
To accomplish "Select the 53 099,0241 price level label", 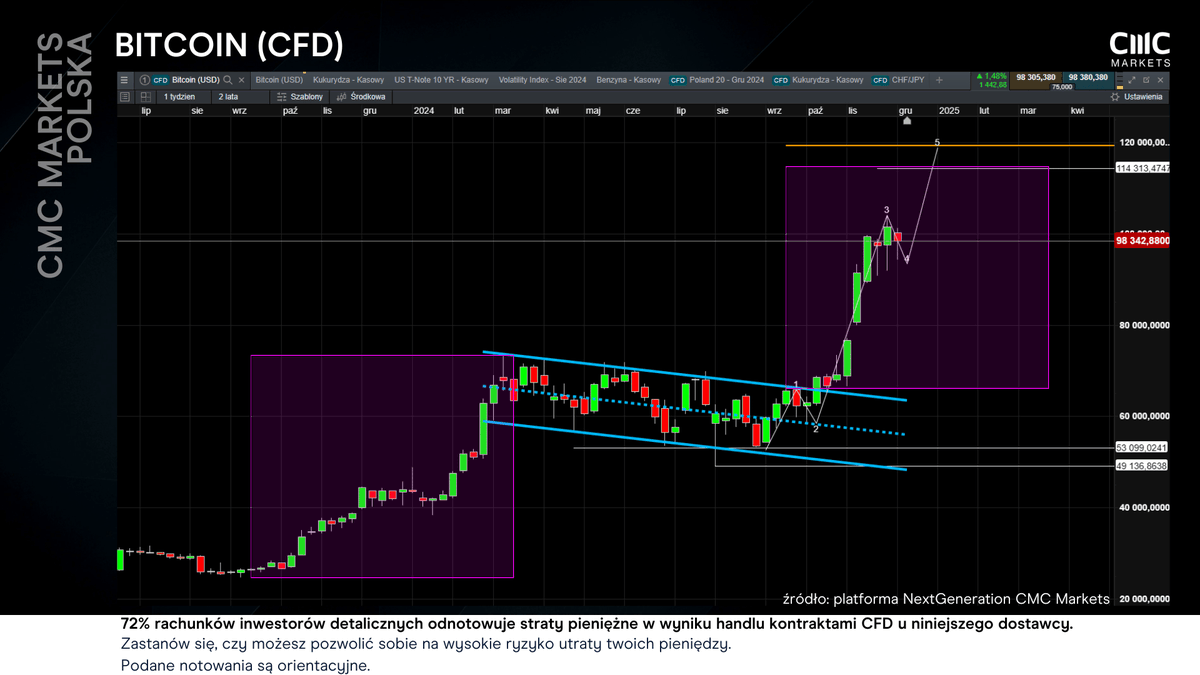I will 1141,447.
